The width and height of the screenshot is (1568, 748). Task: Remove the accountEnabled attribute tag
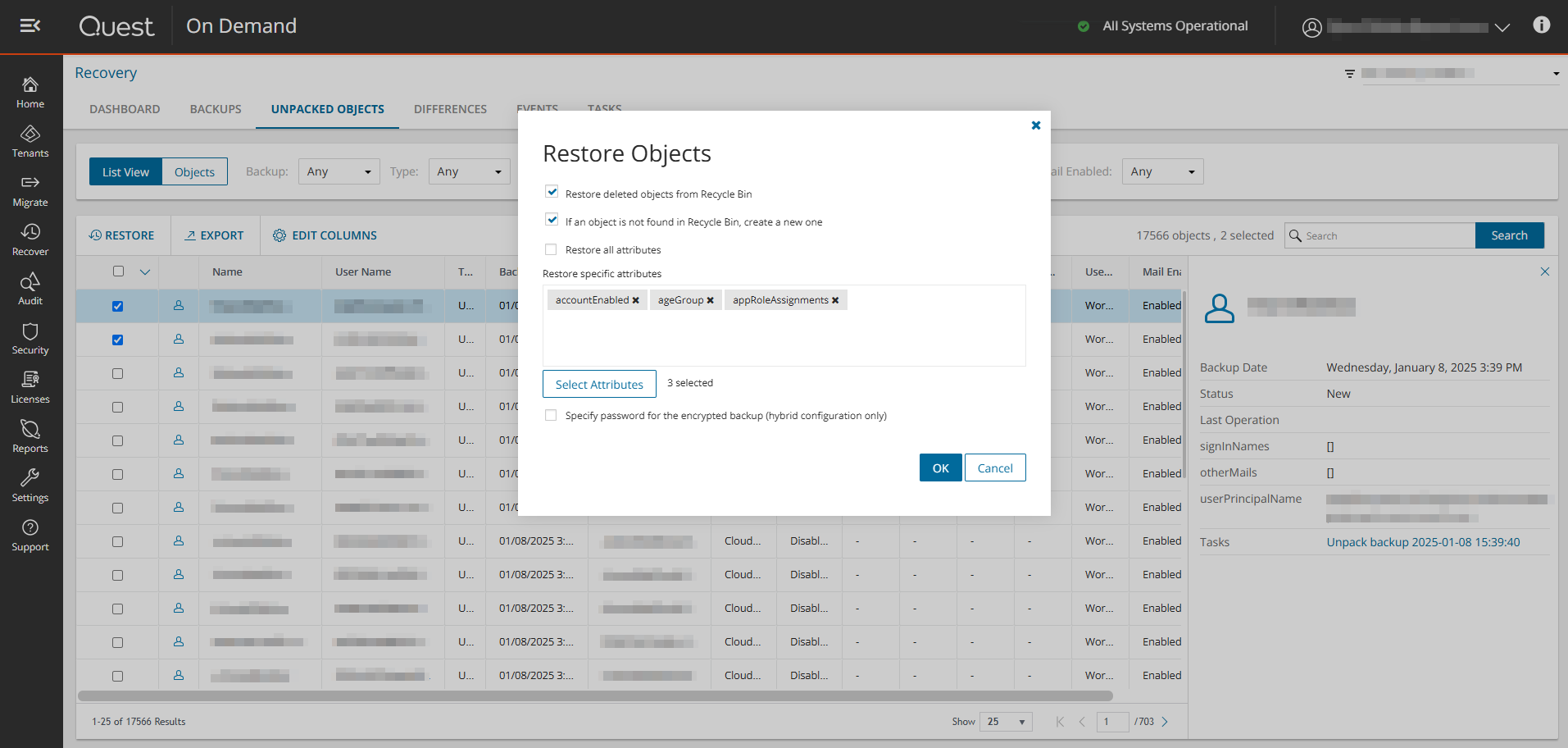click(635, 300)
